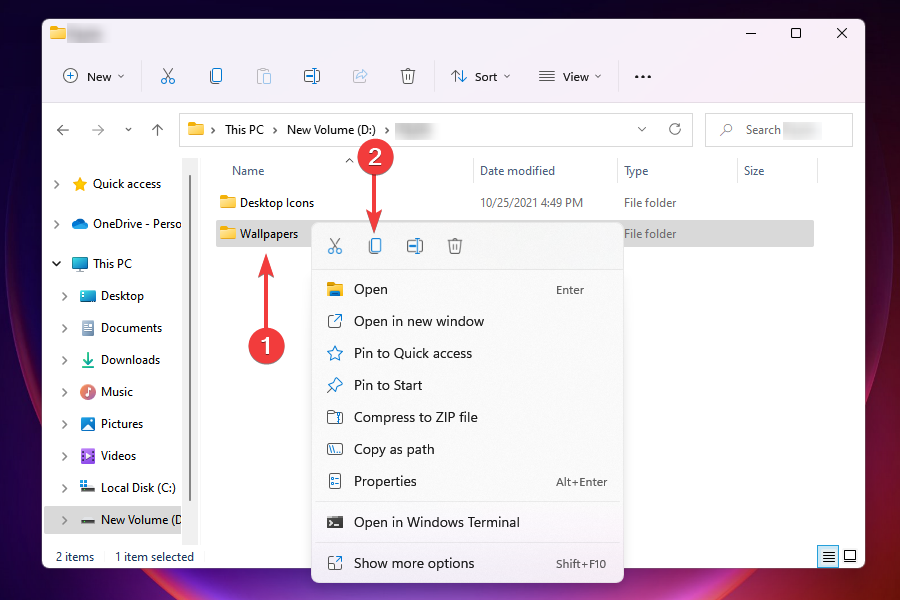This screenshot has height=600, width=900.
Task: Select Compress to ZIP file
Action: point(415,417)
